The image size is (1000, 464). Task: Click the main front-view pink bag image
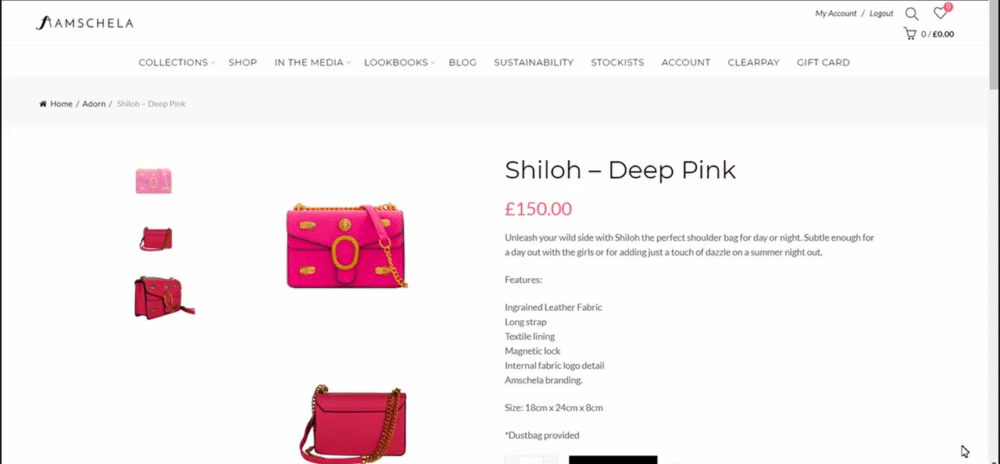click(x=347, y=245)
